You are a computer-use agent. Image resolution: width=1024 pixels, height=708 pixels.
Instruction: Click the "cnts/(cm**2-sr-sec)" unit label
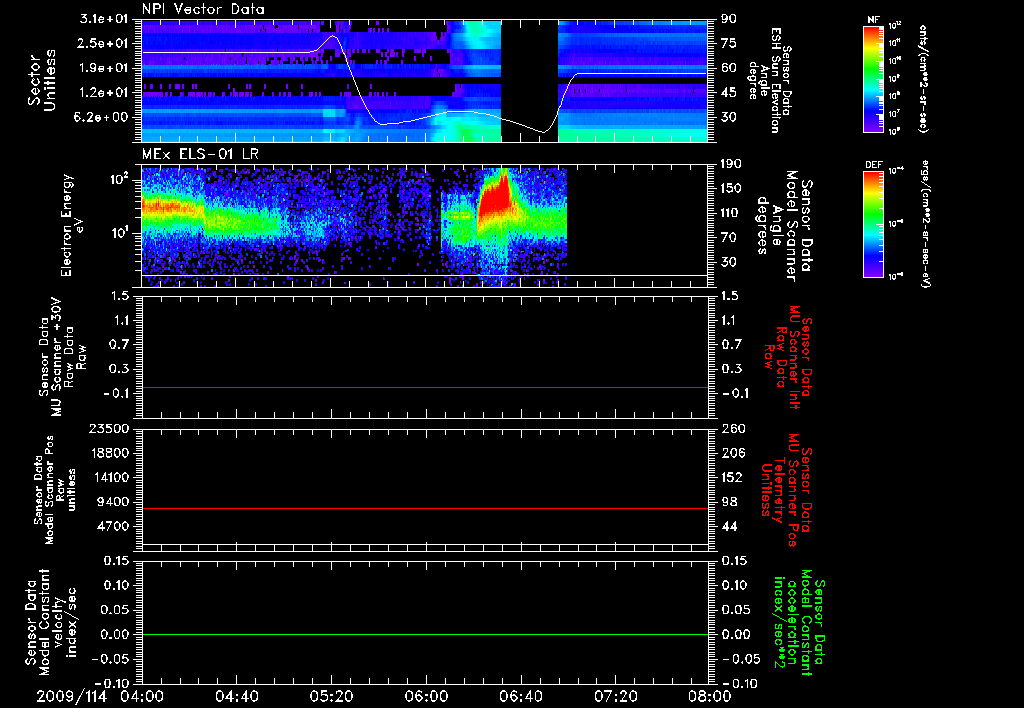[923, 79]
